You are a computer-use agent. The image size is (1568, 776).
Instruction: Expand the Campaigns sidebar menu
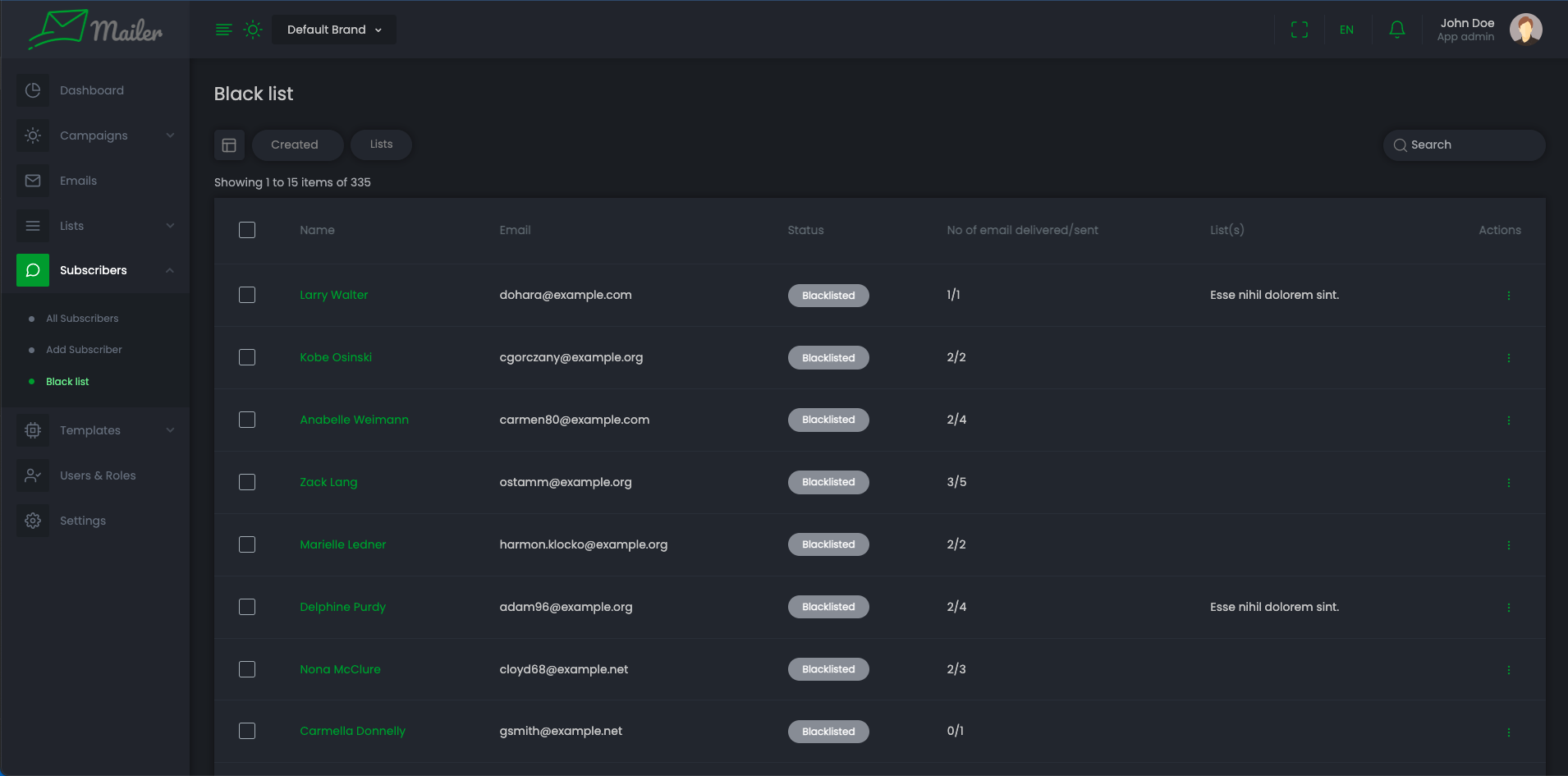94,135
